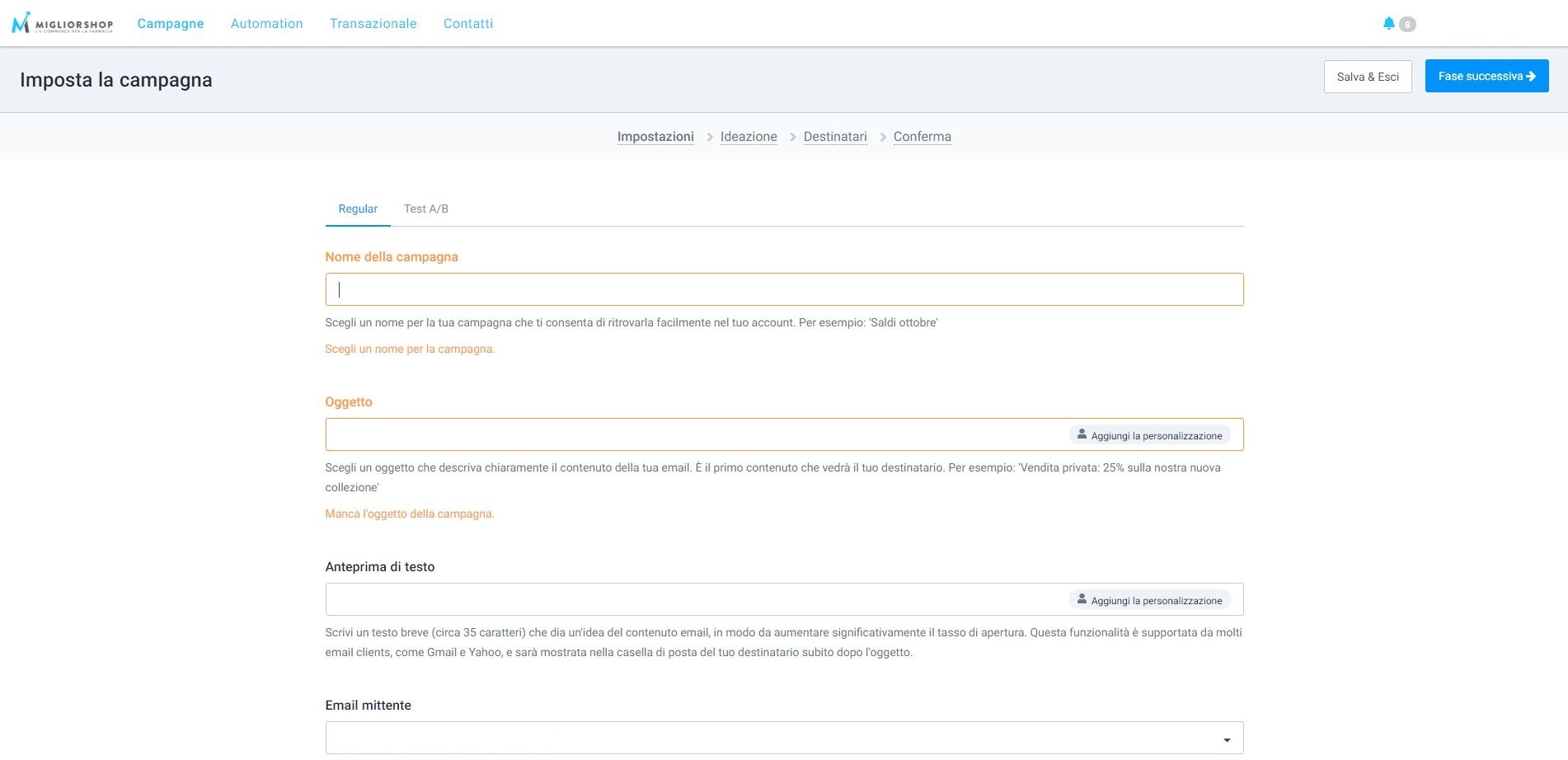Screen dimensions: 1568x760
Task: Go to the Conferma step
Action: (x=922, y=137)
